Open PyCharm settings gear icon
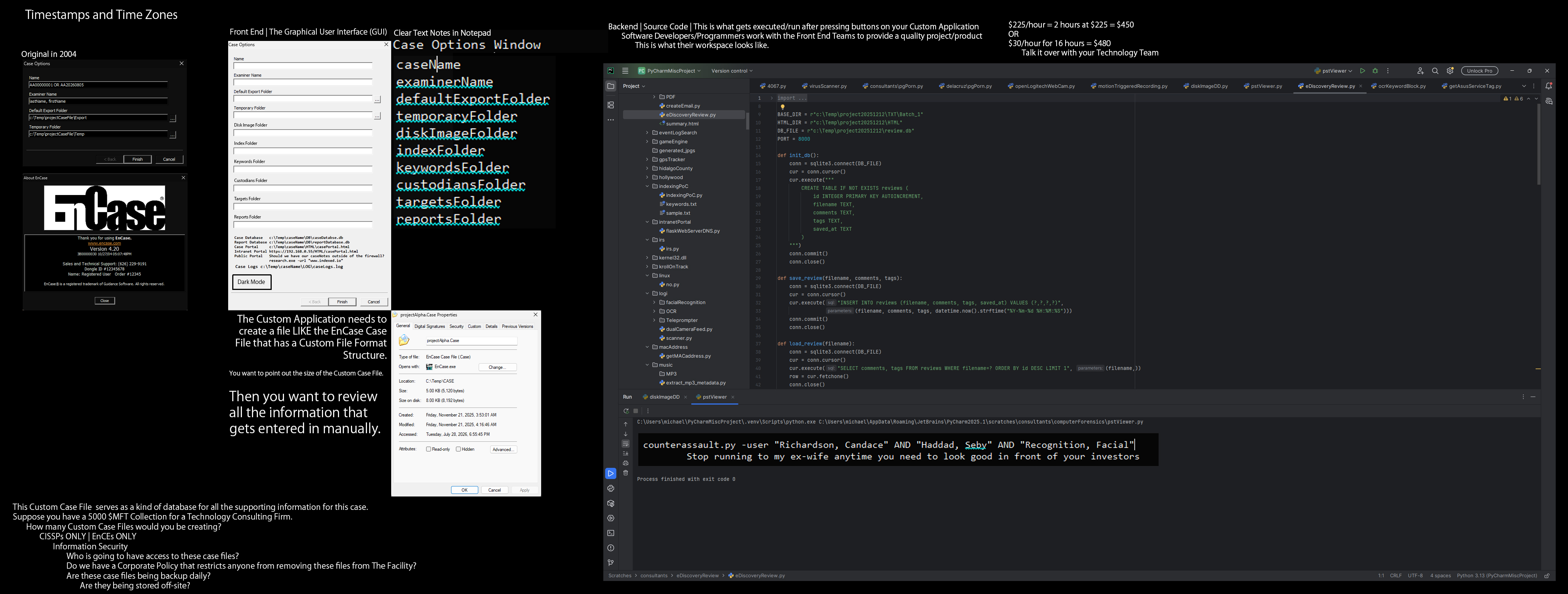The image size is (1568, 594). tap(1450, 71)
